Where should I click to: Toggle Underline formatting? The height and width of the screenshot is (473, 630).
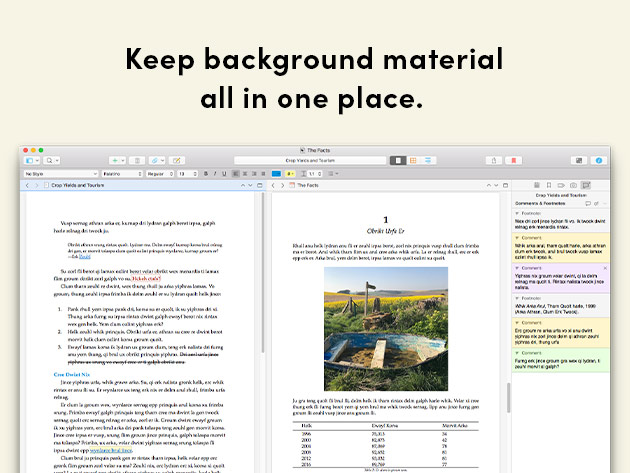click(x=224, y=174)
